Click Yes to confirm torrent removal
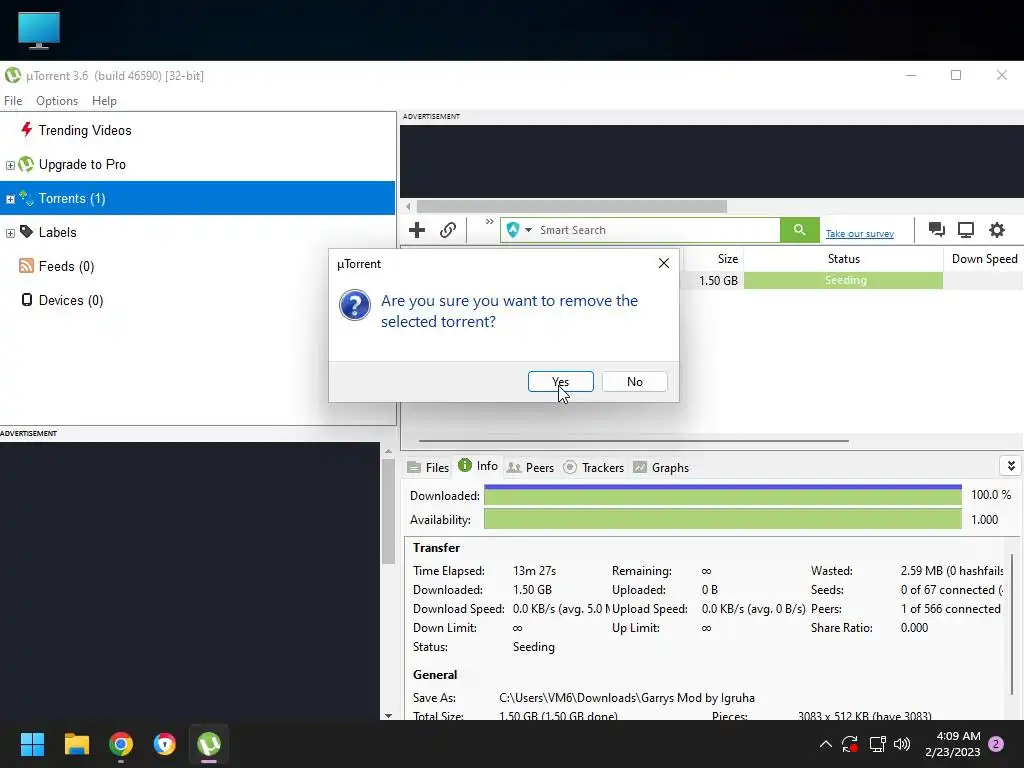1024x768 pixels. point(560,381)
